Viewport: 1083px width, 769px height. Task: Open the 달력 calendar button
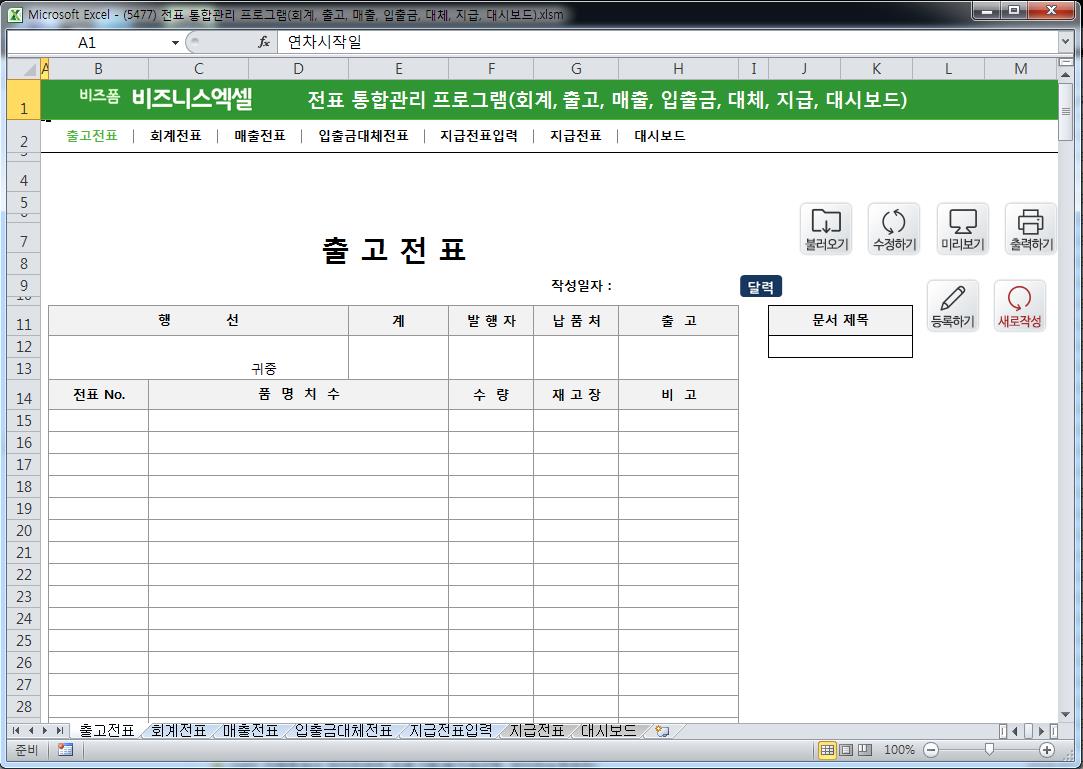point(760,287)
